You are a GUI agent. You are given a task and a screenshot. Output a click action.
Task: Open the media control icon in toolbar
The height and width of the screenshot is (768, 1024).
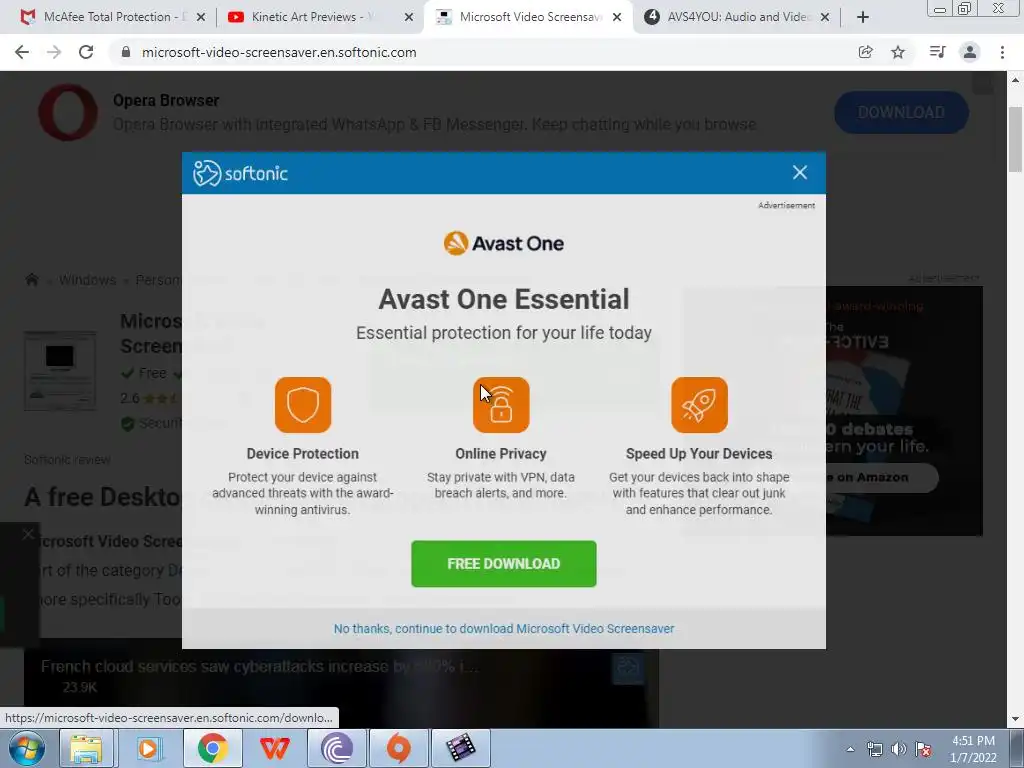pos(937,52)
